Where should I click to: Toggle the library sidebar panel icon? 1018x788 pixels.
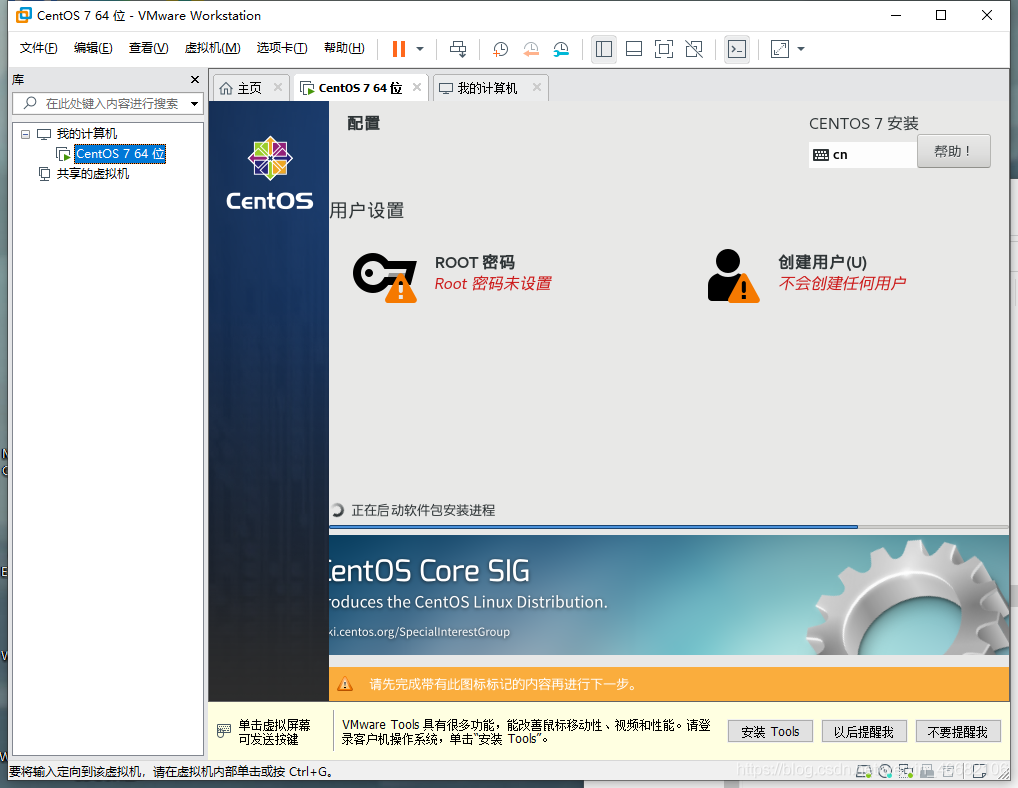604,49
